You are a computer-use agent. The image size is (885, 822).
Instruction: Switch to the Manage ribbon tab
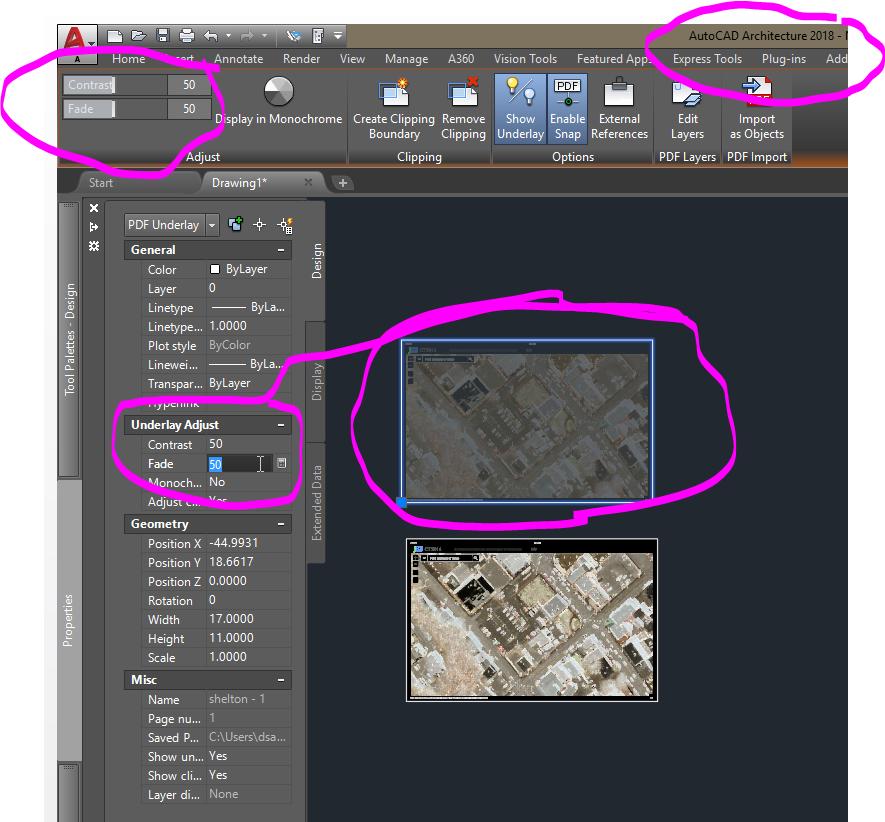point(406,59)
